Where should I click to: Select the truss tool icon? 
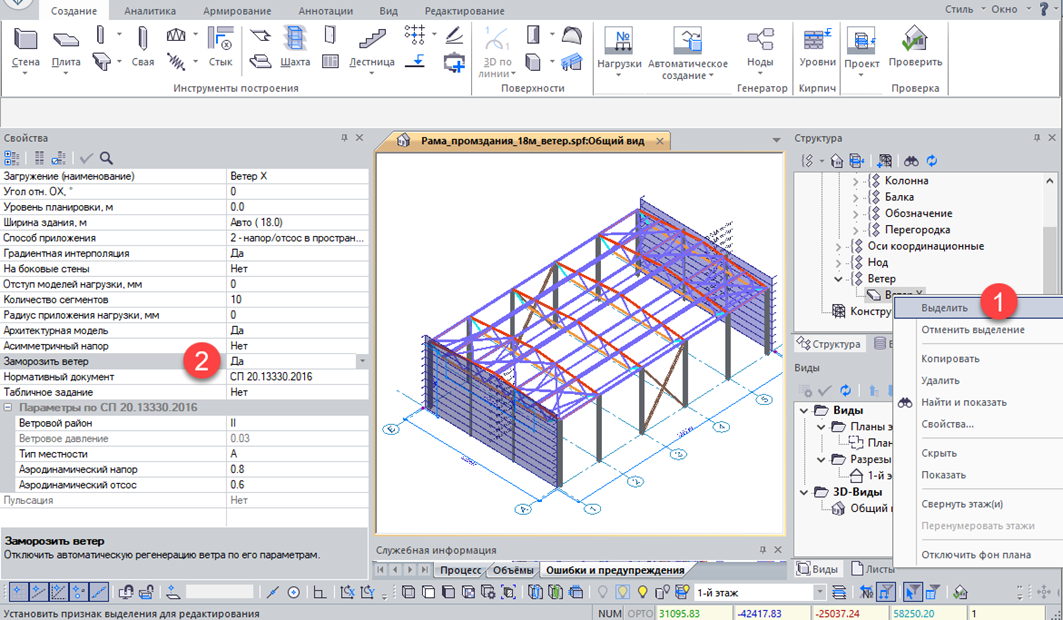pos(176,35)
